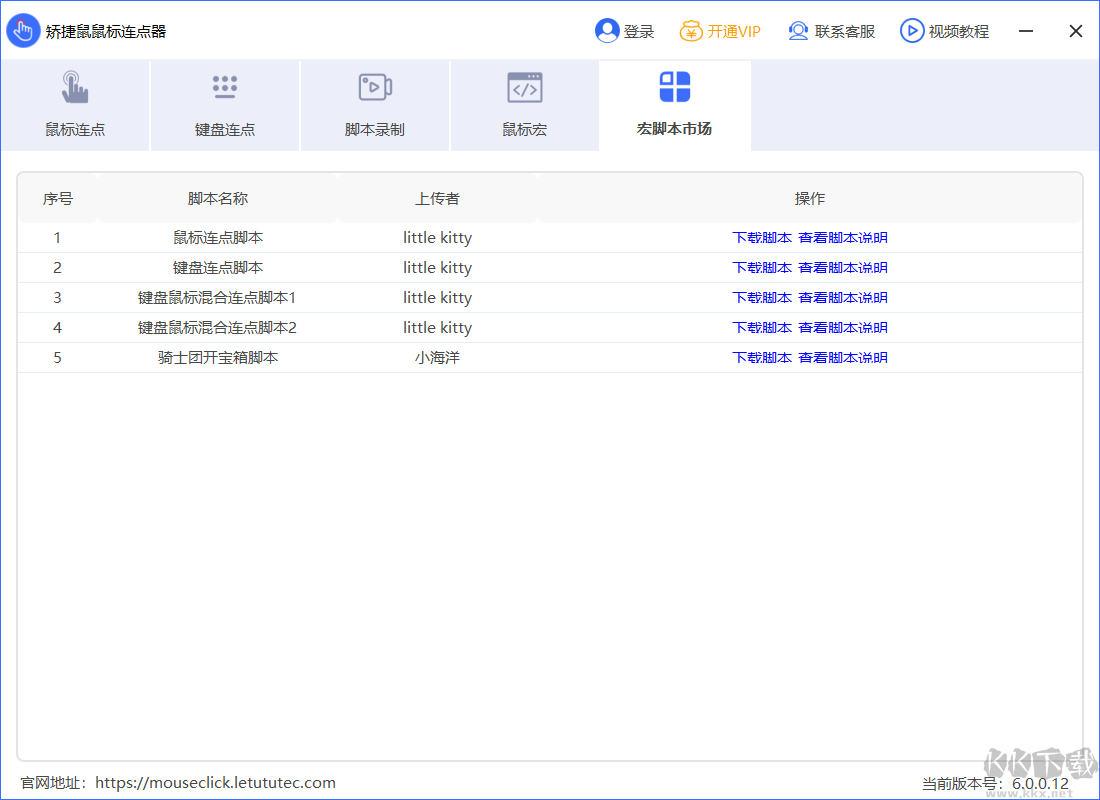Click the keyboard auto-click dots icon
Viewport: 1100px width, 800px height.
pyautogui.click(x=225, y=87)
